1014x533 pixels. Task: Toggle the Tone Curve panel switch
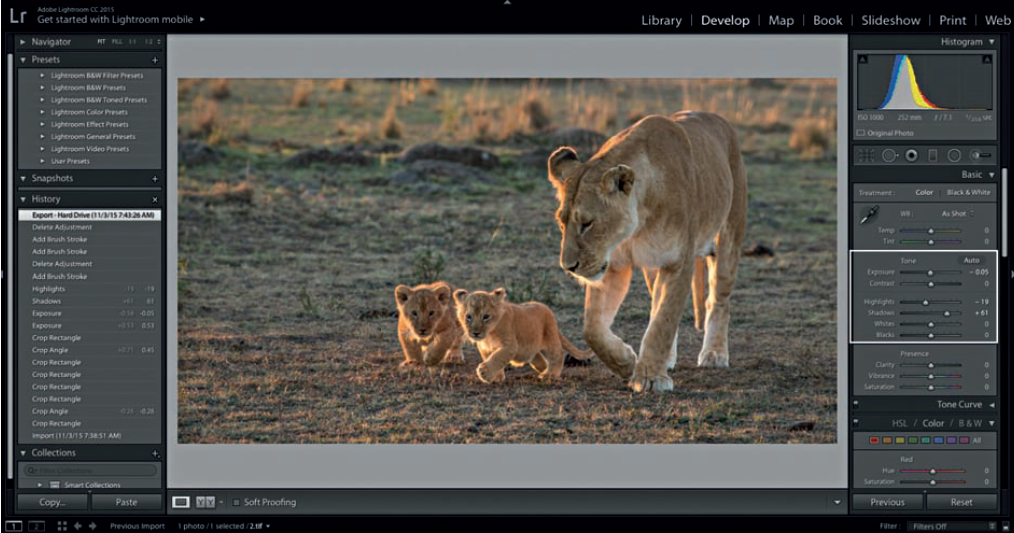(x=856, y=404)
